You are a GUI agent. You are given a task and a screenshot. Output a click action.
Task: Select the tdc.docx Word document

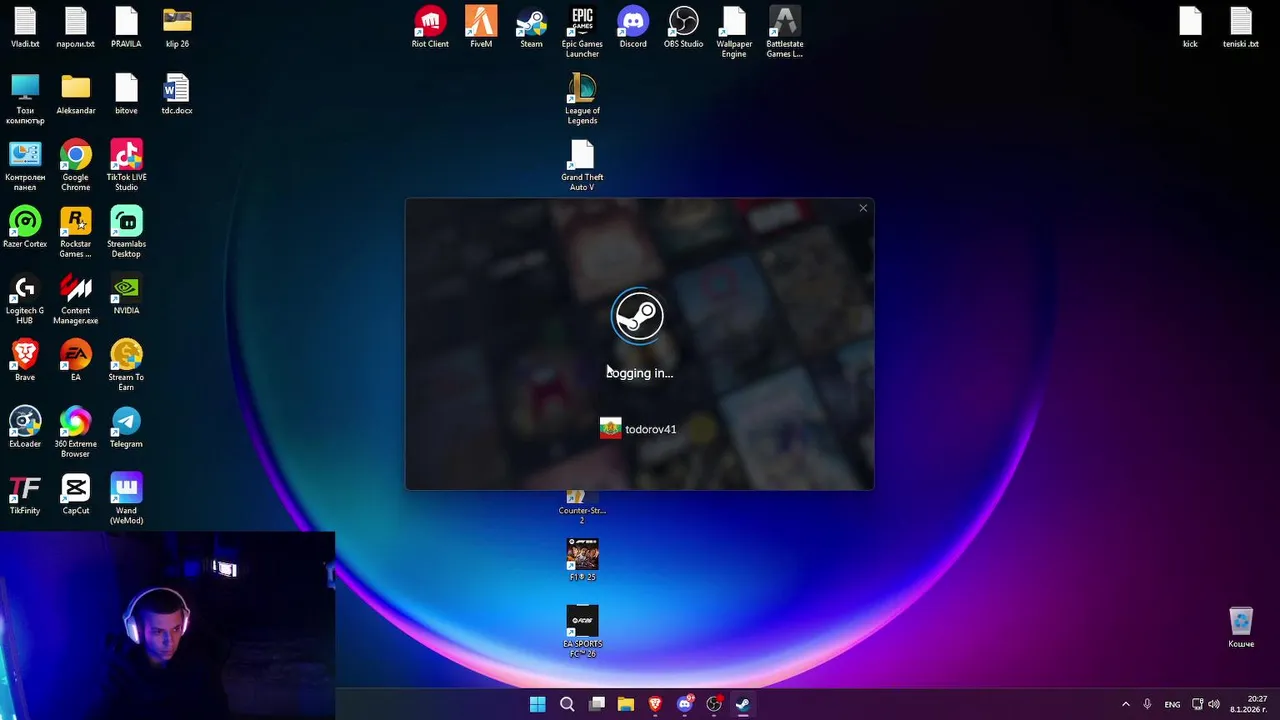(x=177, y=94)
